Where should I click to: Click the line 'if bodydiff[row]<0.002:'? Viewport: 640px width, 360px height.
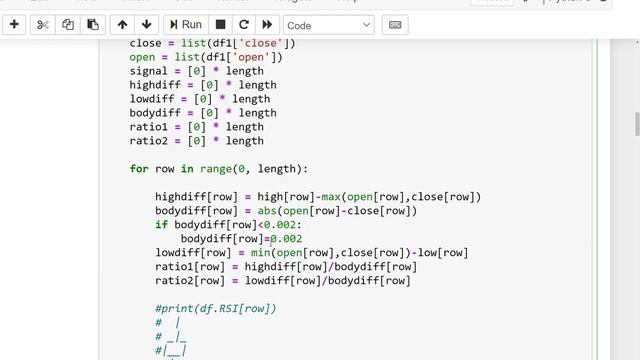click(x=228, y=224)
